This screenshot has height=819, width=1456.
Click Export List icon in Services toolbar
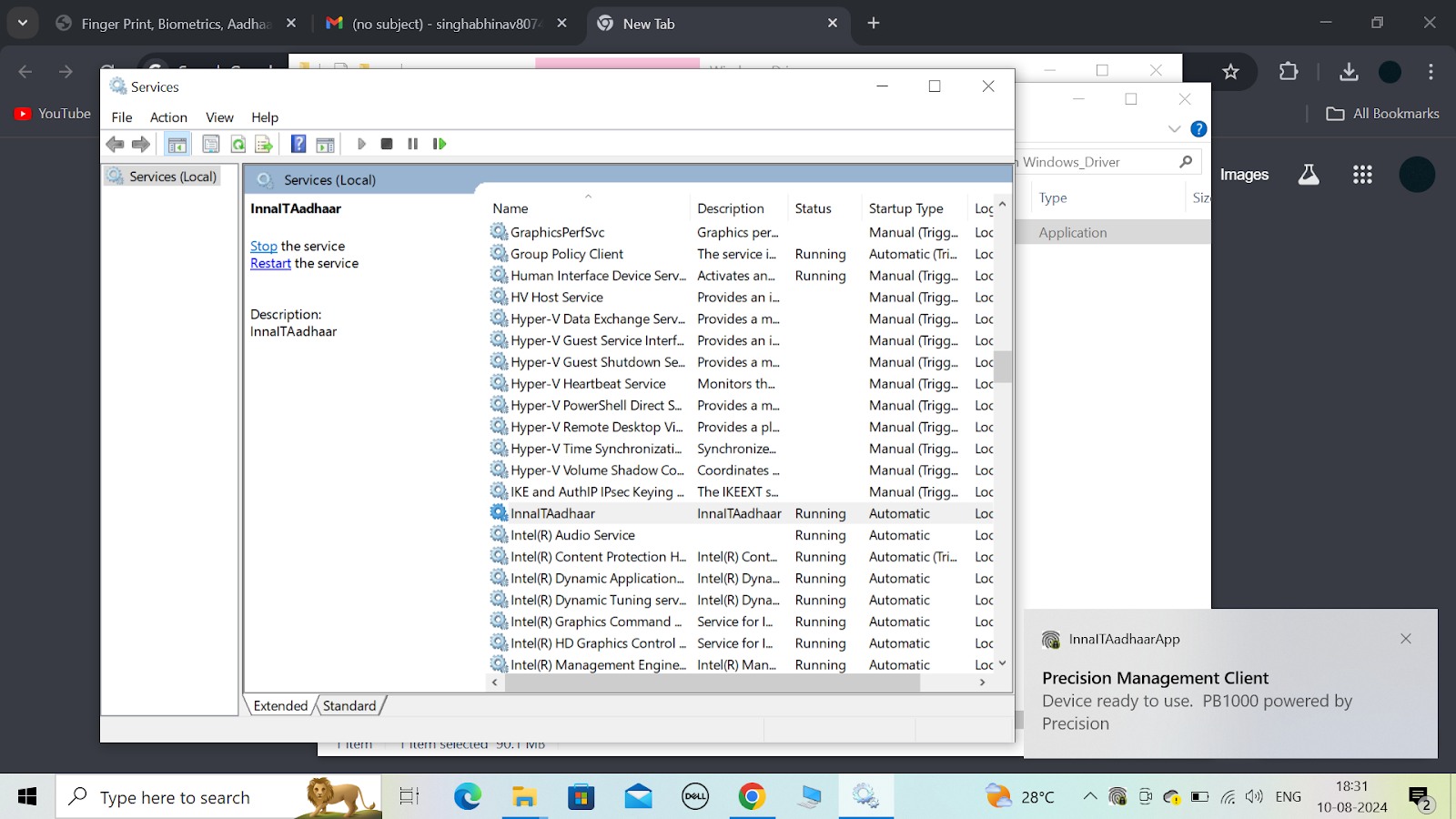click(x=264, y=144)
